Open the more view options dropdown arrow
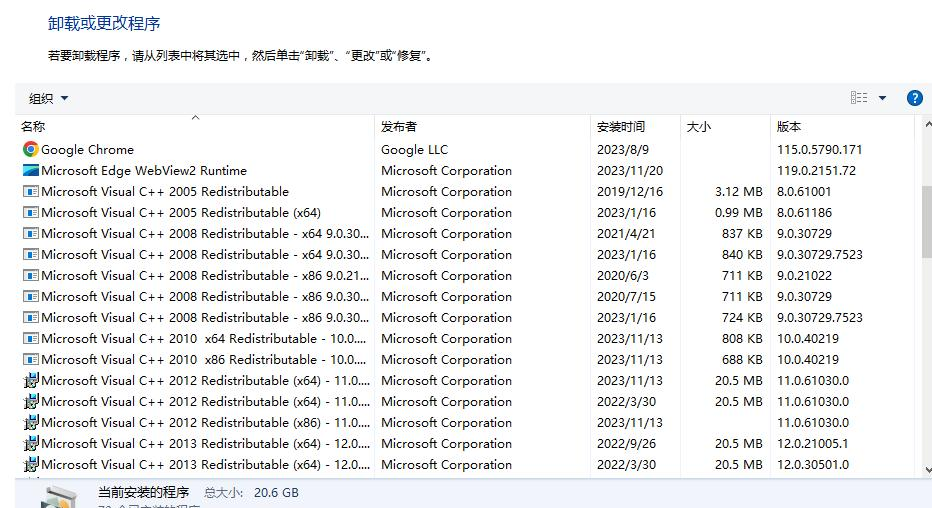Viewport: 932px width, 508px height. [x=883, y=98]
